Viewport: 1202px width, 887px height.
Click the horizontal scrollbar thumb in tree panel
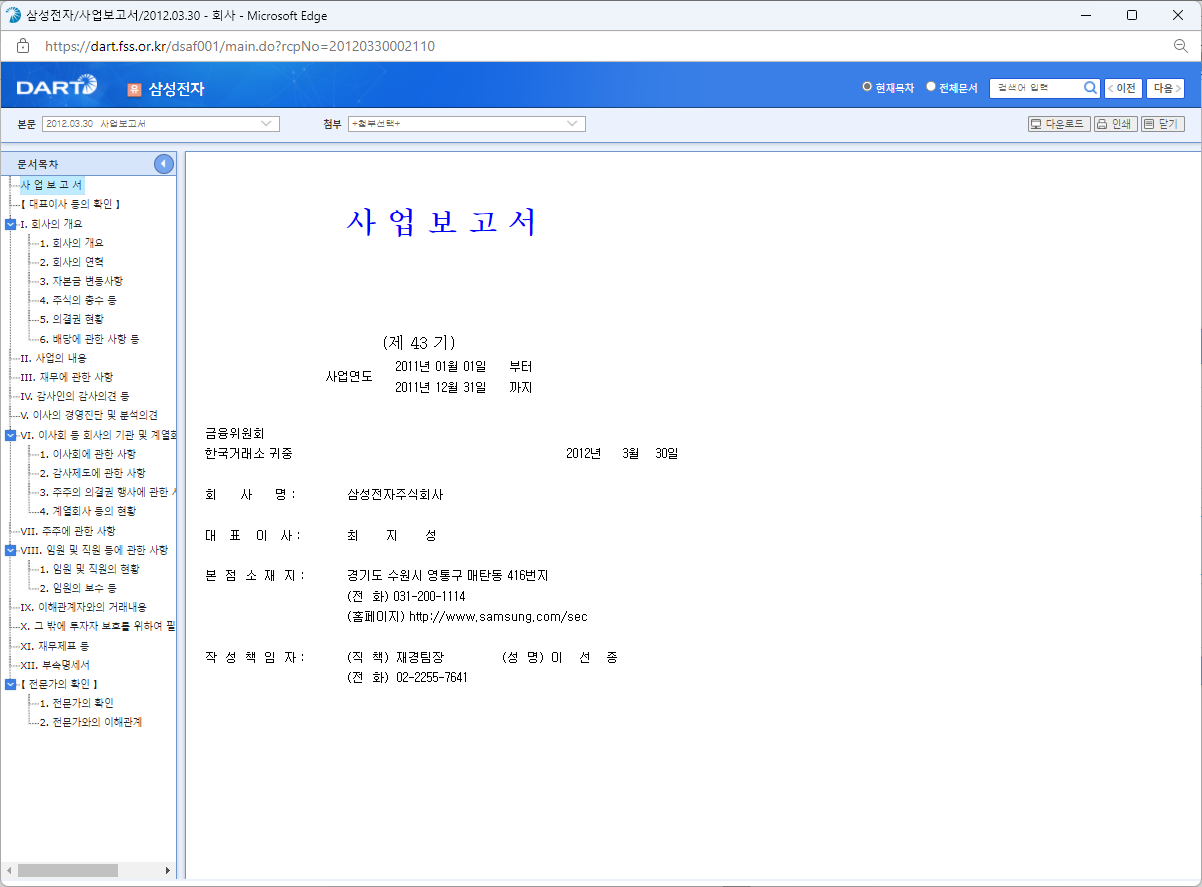(x=67, y=870)
